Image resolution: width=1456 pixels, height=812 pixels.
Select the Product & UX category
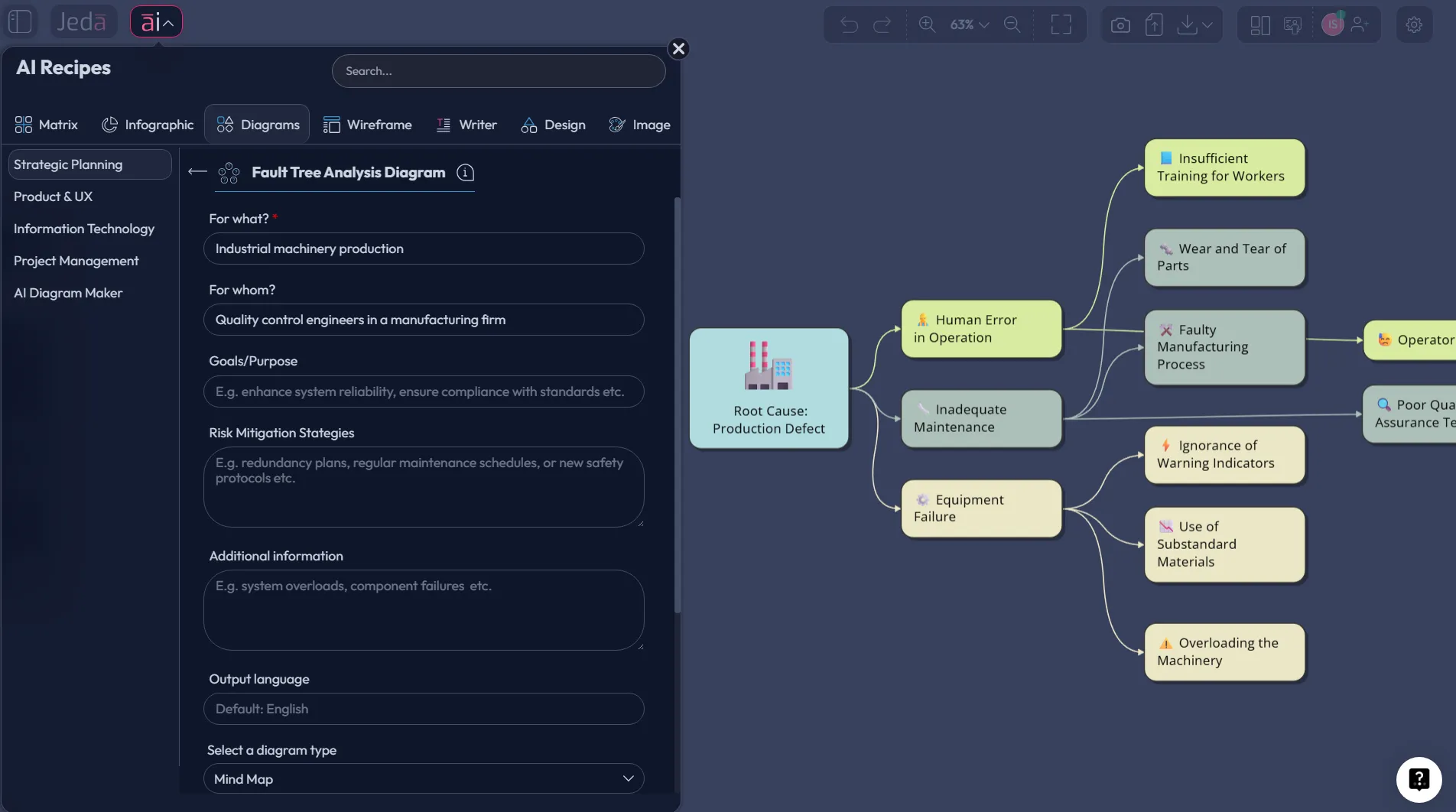(x=54, y=197)
